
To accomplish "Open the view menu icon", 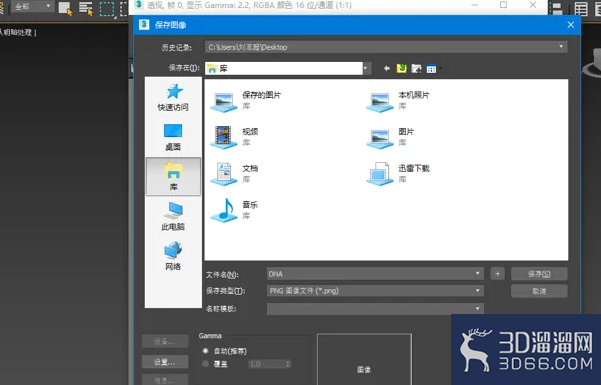I will [432, 69].
